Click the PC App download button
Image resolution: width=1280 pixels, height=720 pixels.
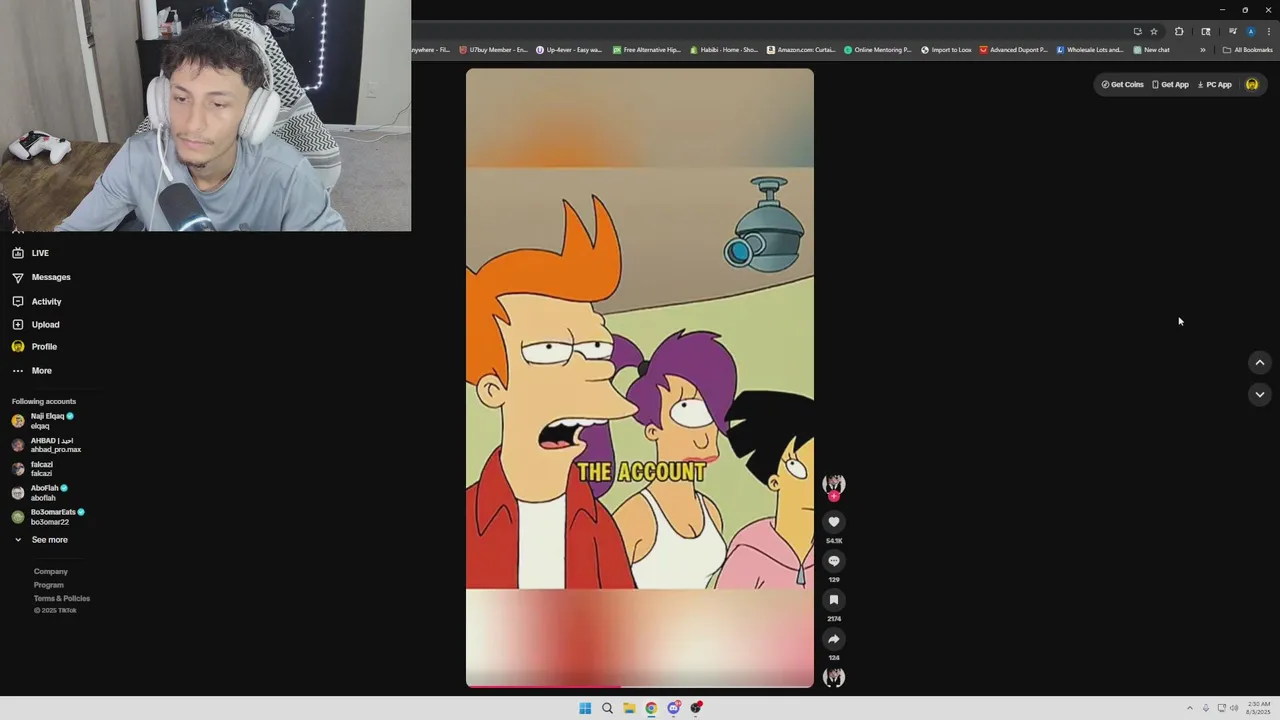click(x=1215, y=85)
